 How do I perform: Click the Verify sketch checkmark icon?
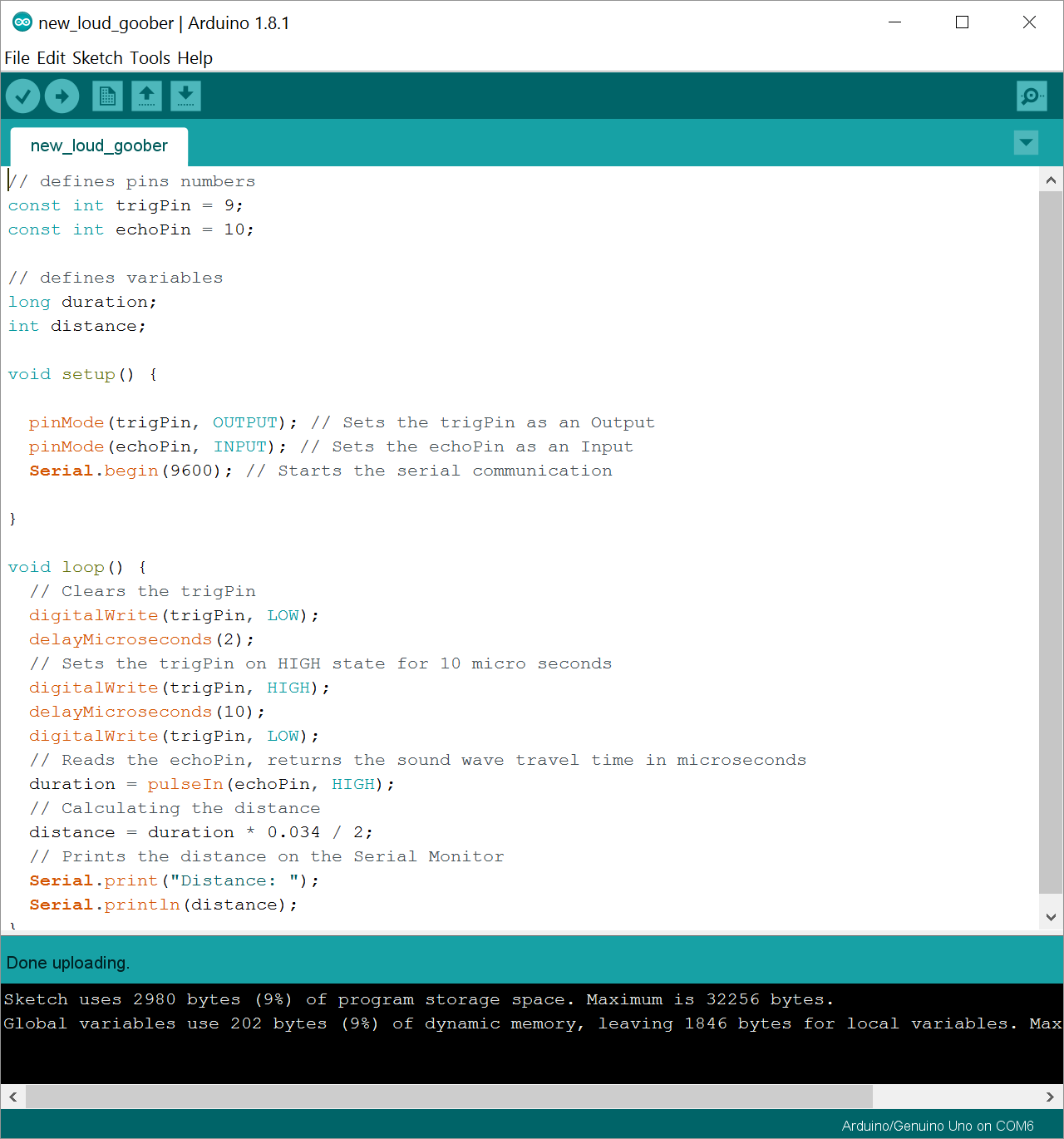(23, 96)
